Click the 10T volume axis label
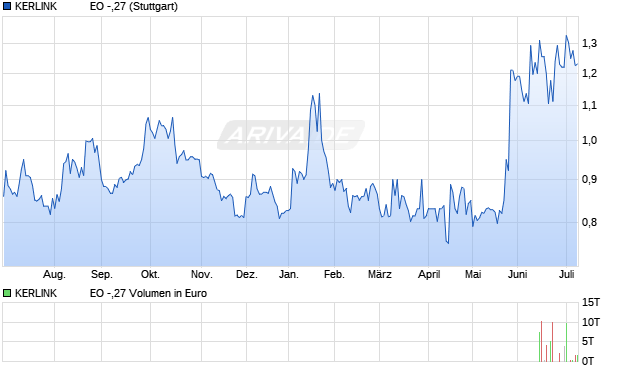This screenshot has width=620, height=371. tap(591, 322)
